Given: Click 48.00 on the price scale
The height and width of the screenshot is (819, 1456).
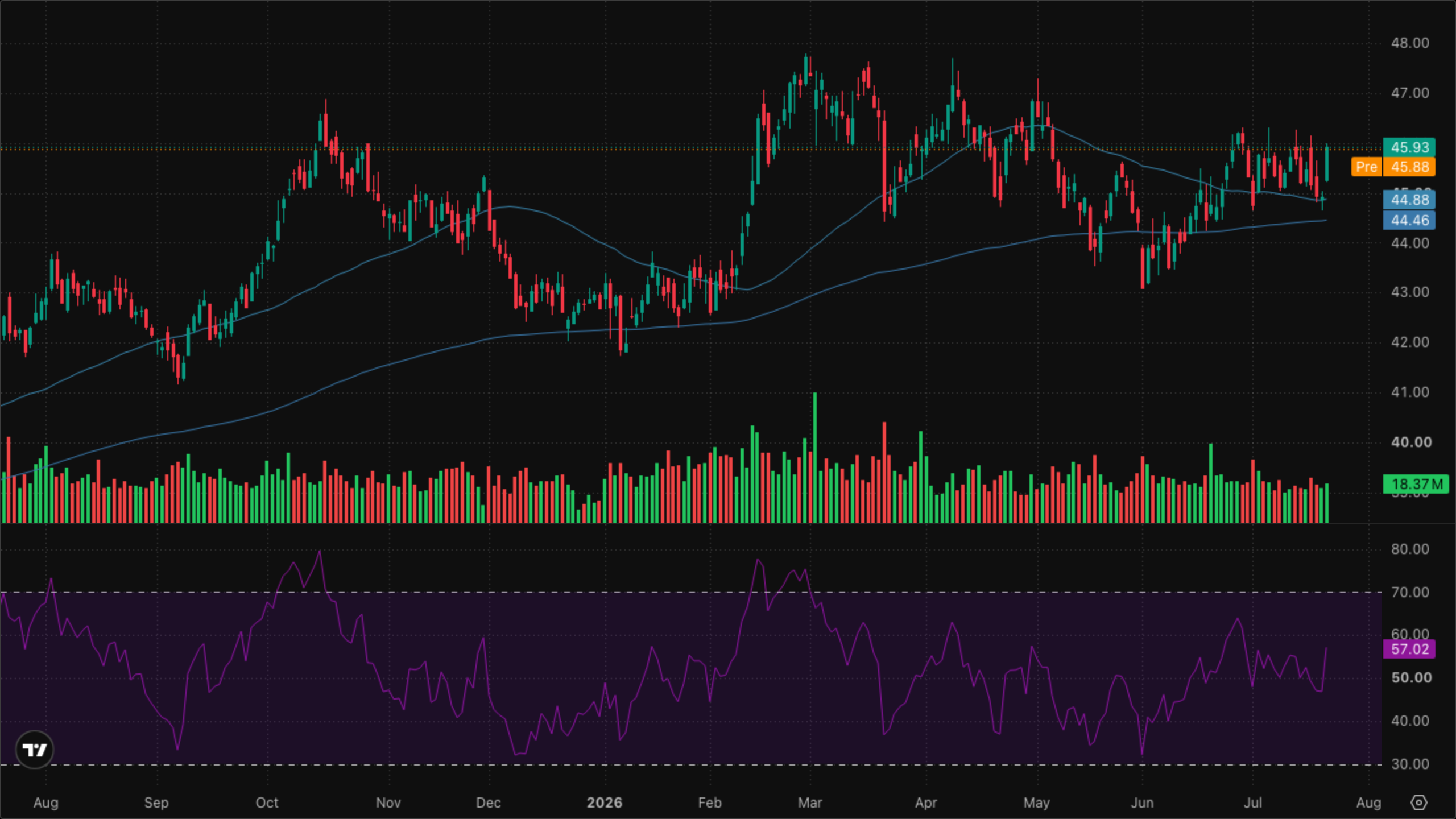Looking at the screenshot, I should (x=1410, y=43).
